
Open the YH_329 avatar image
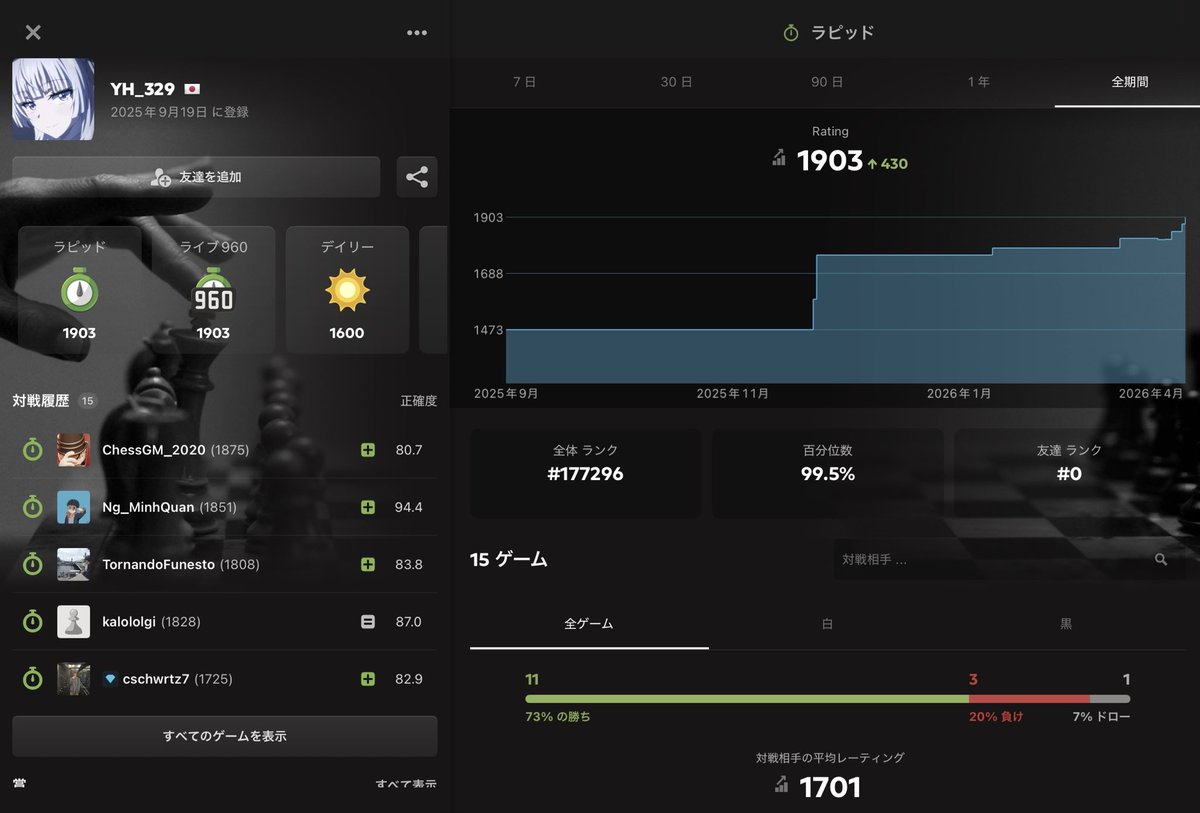[53, 99]
